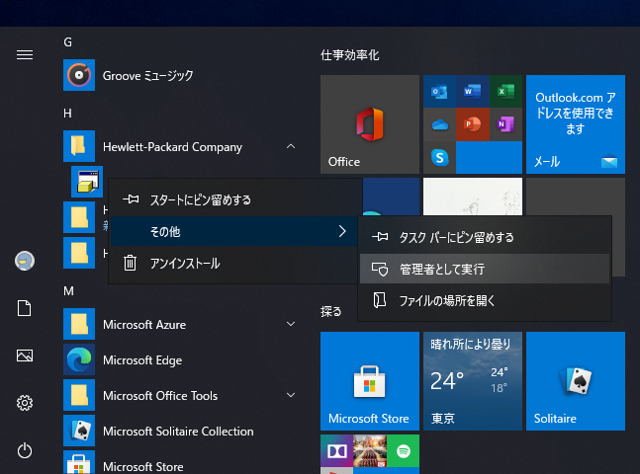Click the Microsoft Azure folder icon
This screenshot has width=640, height=474.
point(79,324)
